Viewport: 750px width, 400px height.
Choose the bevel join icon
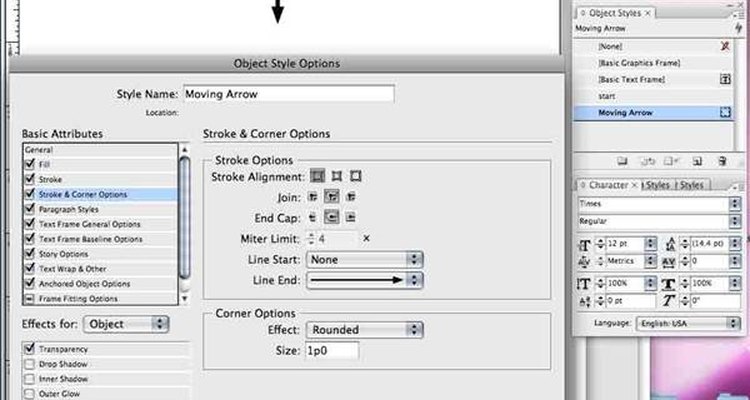click(x=351, y=197)
